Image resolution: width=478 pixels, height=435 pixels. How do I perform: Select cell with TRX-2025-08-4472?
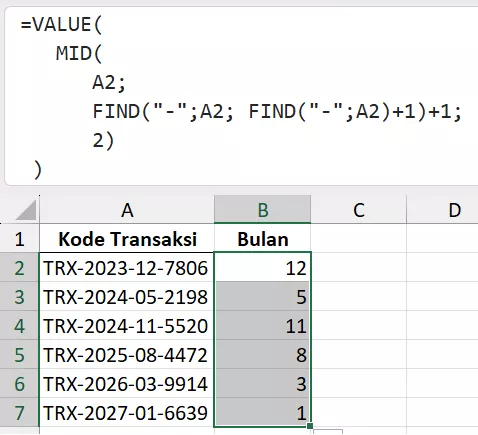point(127,354)
